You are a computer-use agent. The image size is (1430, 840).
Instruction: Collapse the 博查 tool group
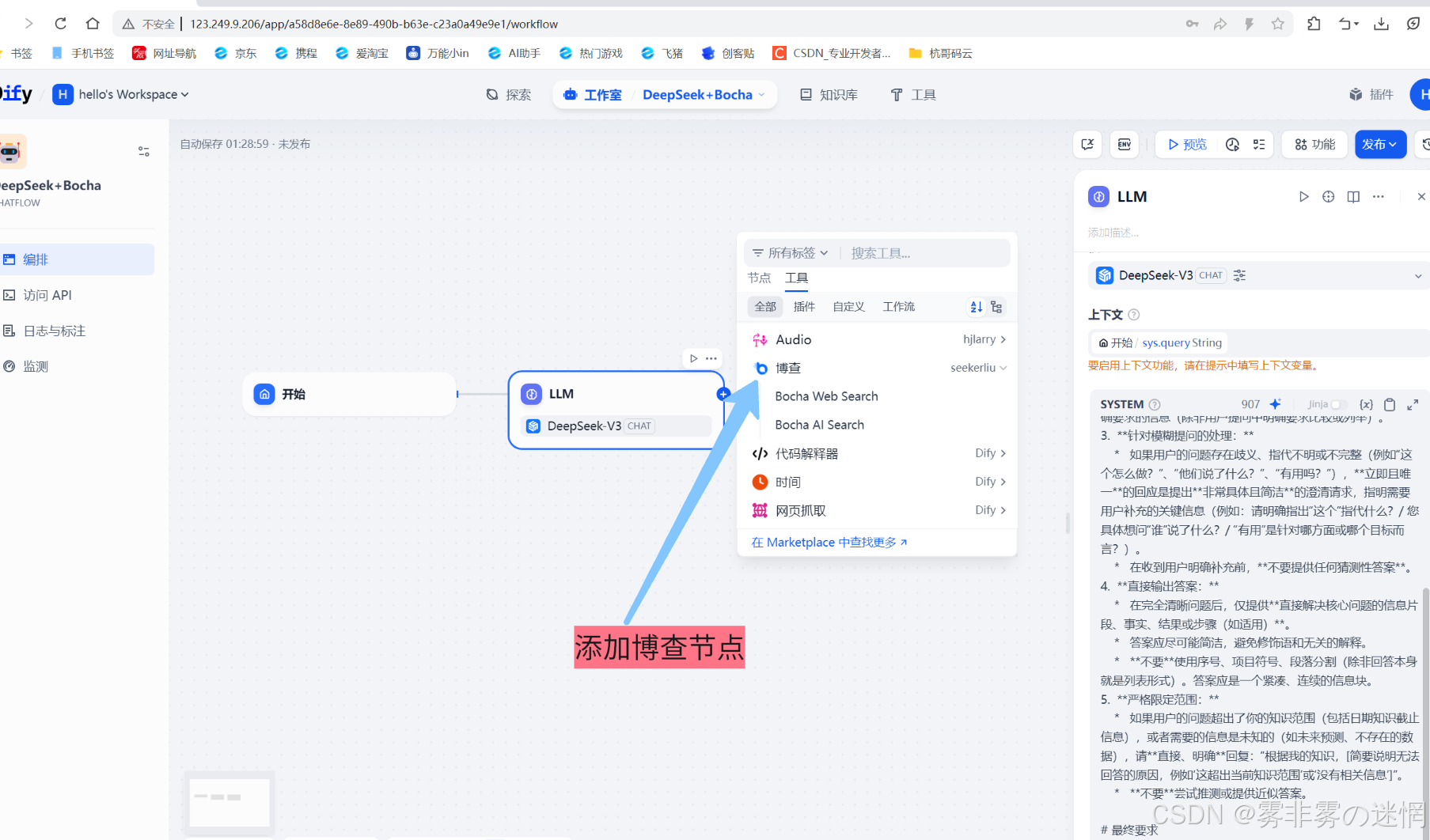tap(877, 368)
